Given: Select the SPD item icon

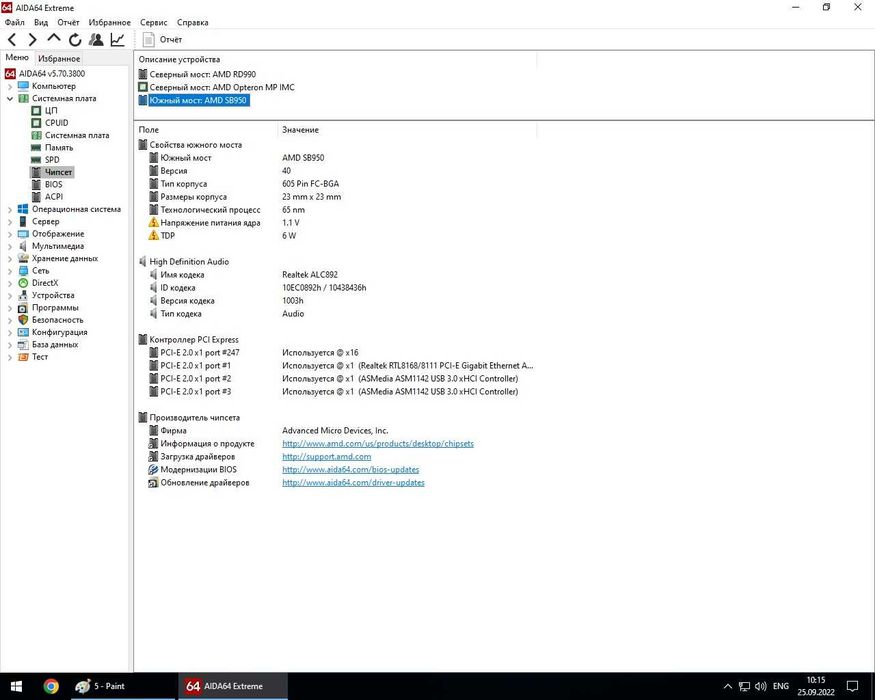Looking at the screenshot, I should click(36, 160).
